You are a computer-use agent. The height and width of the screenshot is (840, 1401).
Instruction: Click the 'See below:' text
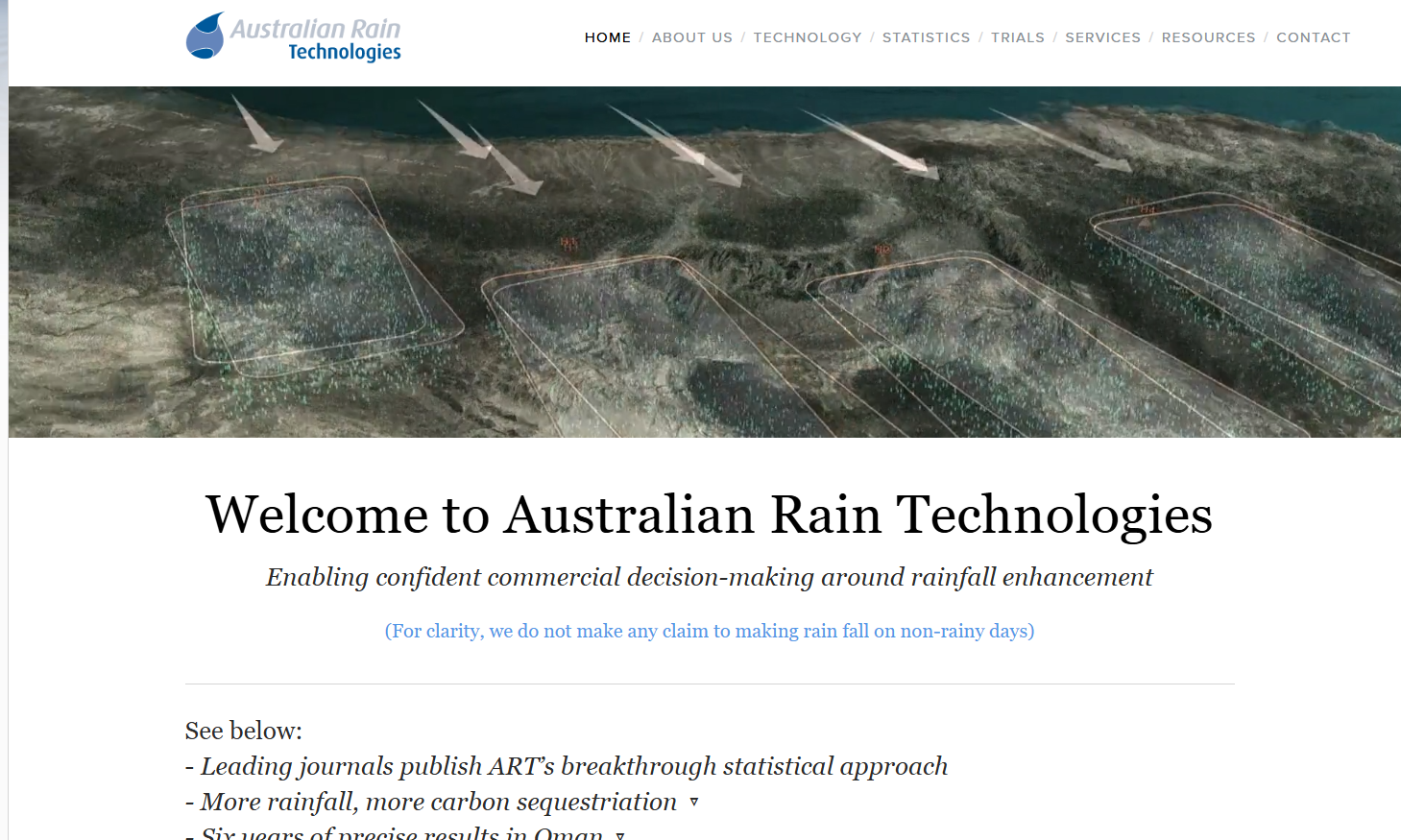[244, 731]
